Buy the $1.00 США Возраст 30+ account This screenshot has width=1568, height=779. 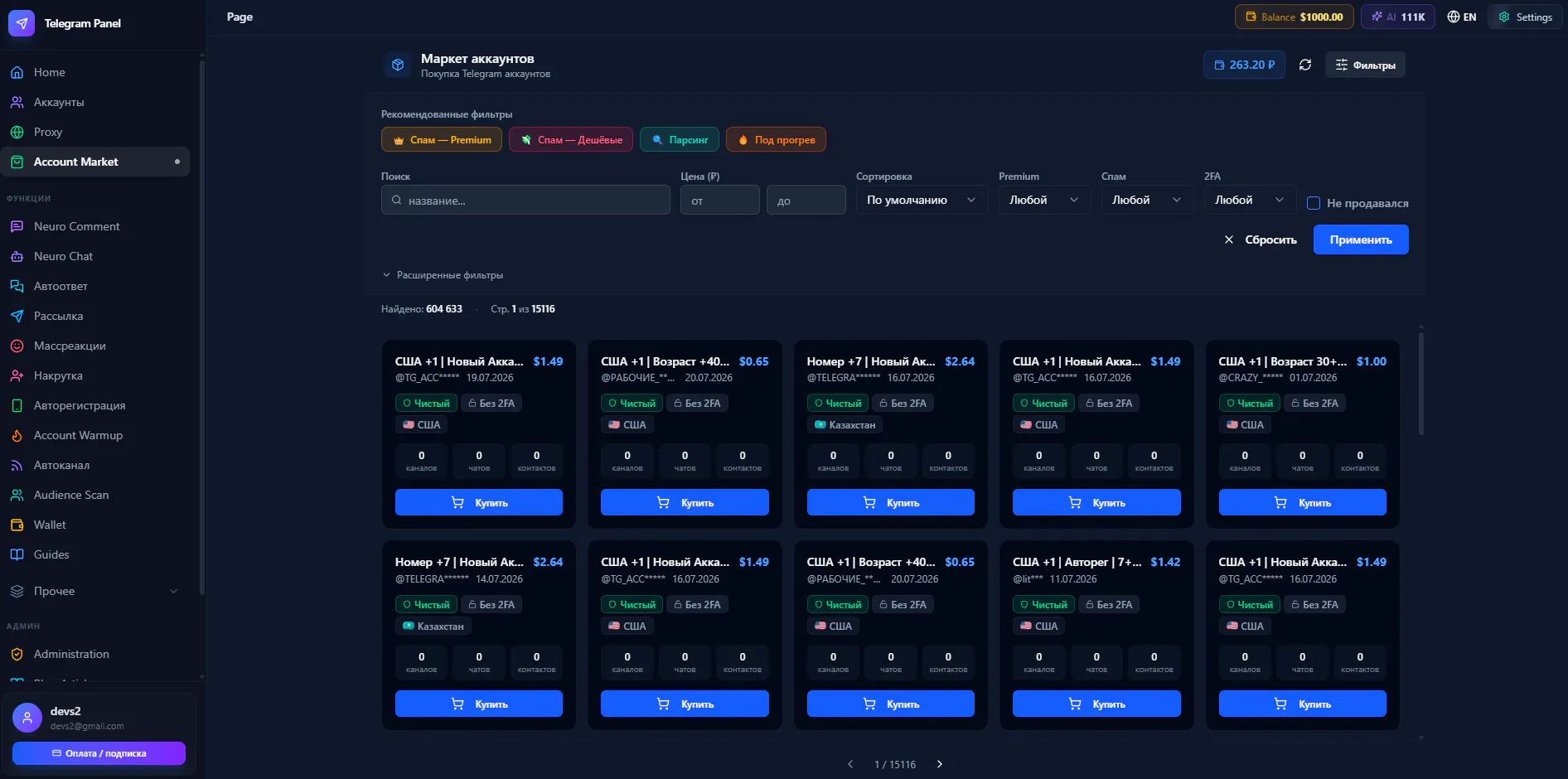click(x=1303, y=502)
